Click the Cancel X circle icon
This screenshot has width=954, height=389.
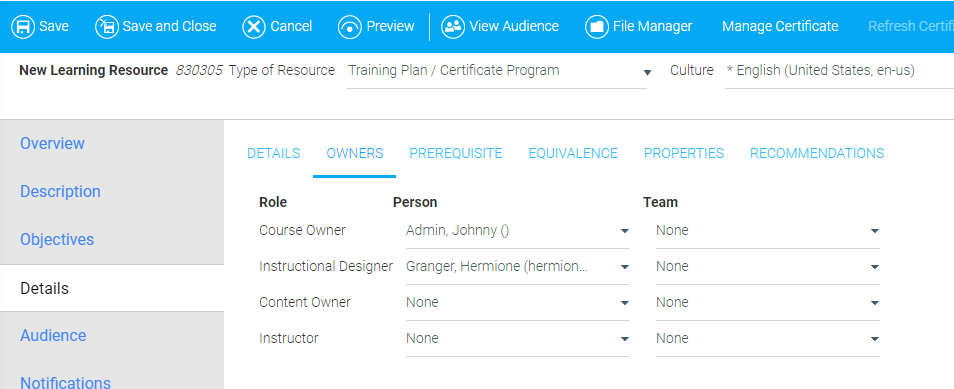pyautogui.click(x=254, y=27)
